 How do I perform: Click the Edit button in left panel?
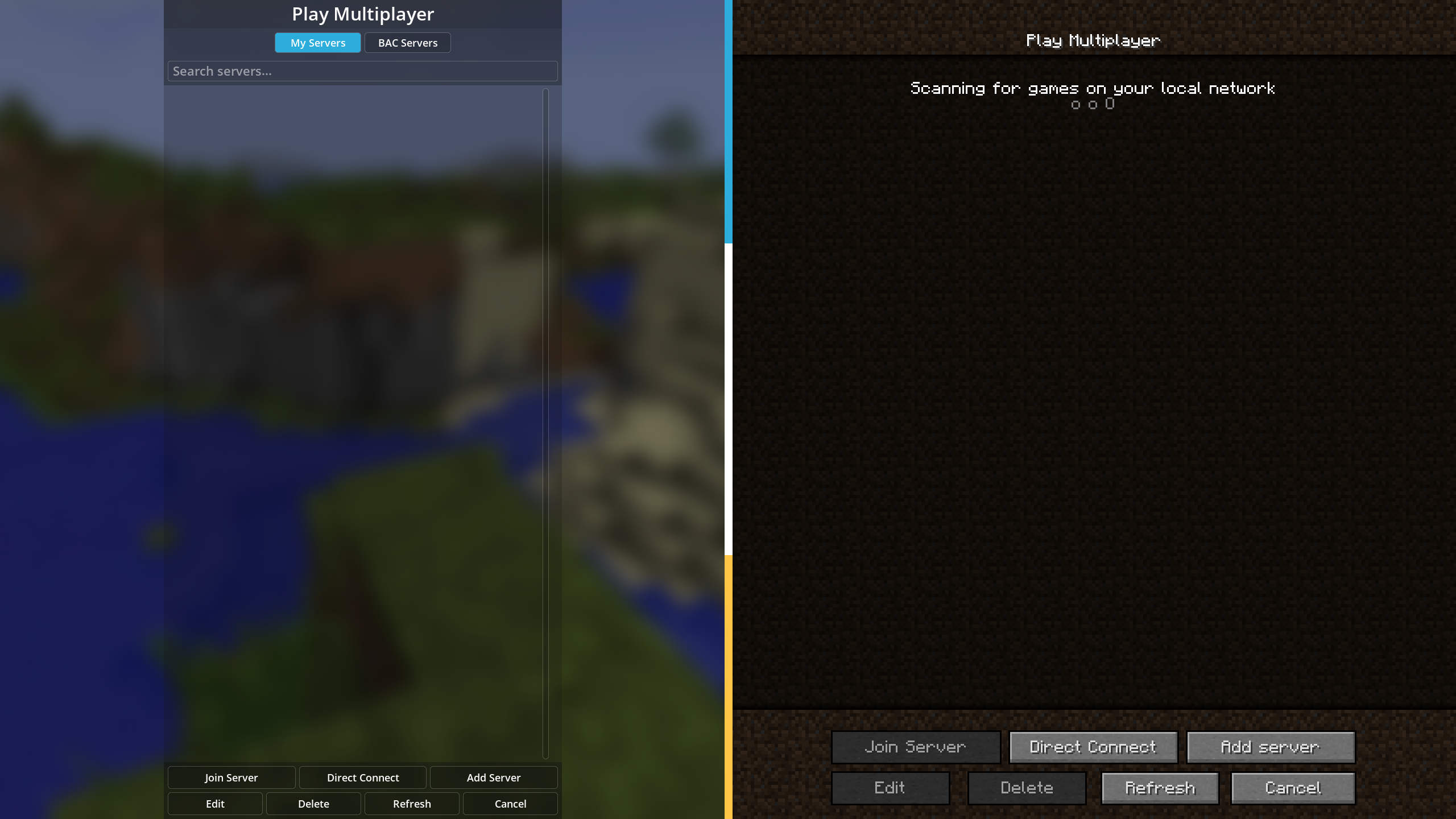215,803
